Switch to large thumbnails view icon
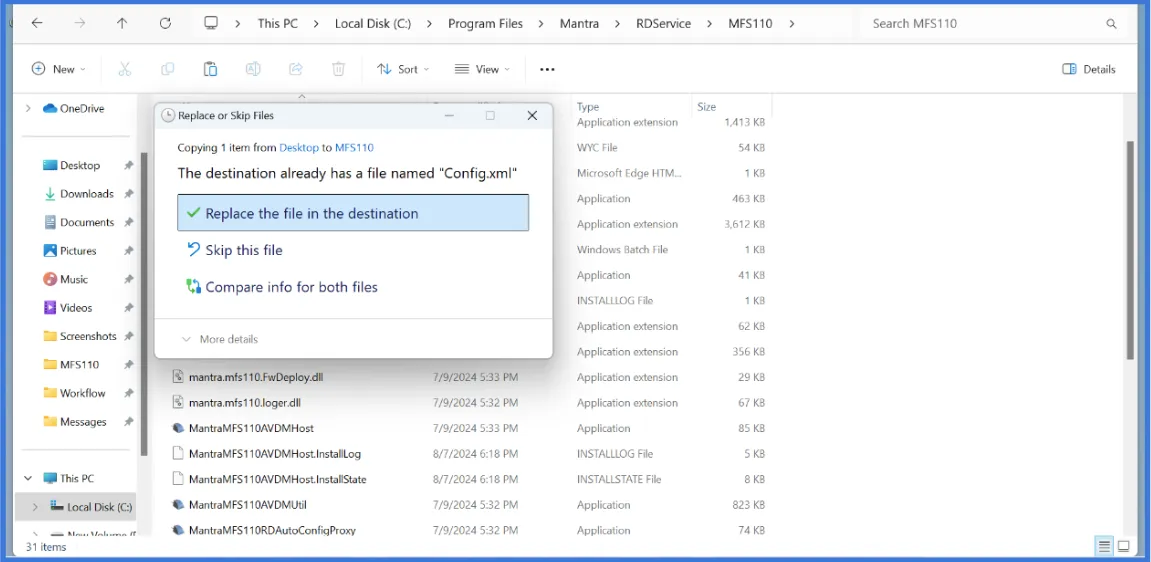The image size is (1151, 562). pos(1124,547)
